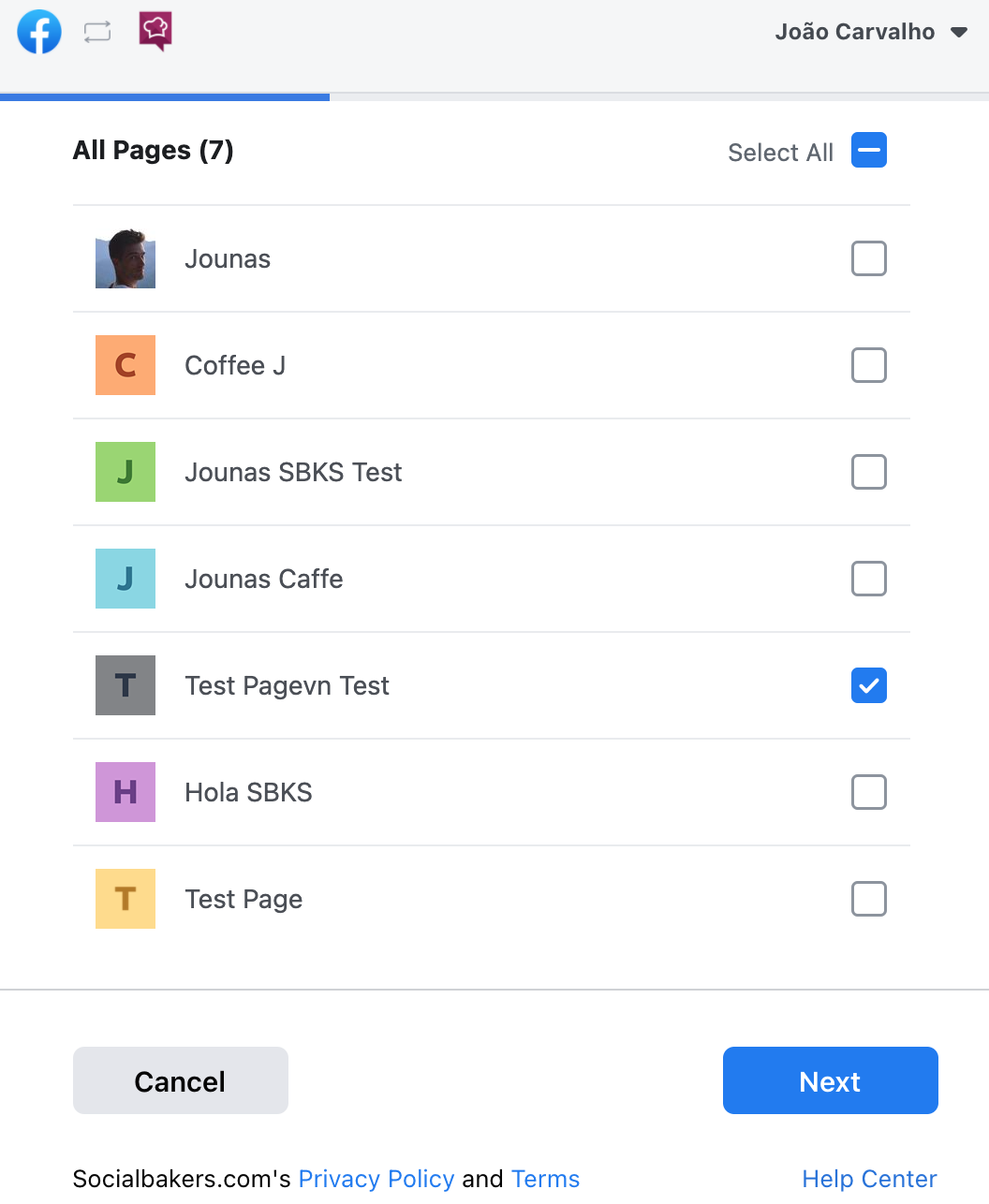Open the Privacy Policy link
Image resolution: width=989 pixels, height=1204 pixels.
point(376,1179)
